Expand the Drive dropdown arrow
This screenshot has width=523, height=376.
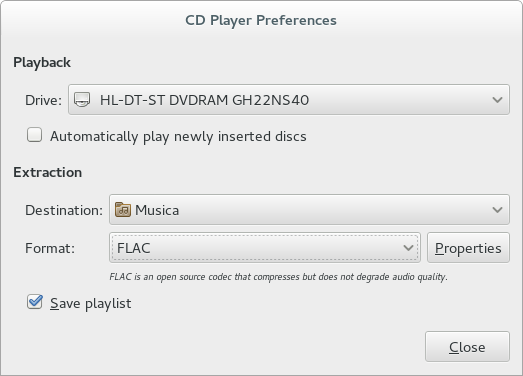pyautogui.click(x=497, y=99)
